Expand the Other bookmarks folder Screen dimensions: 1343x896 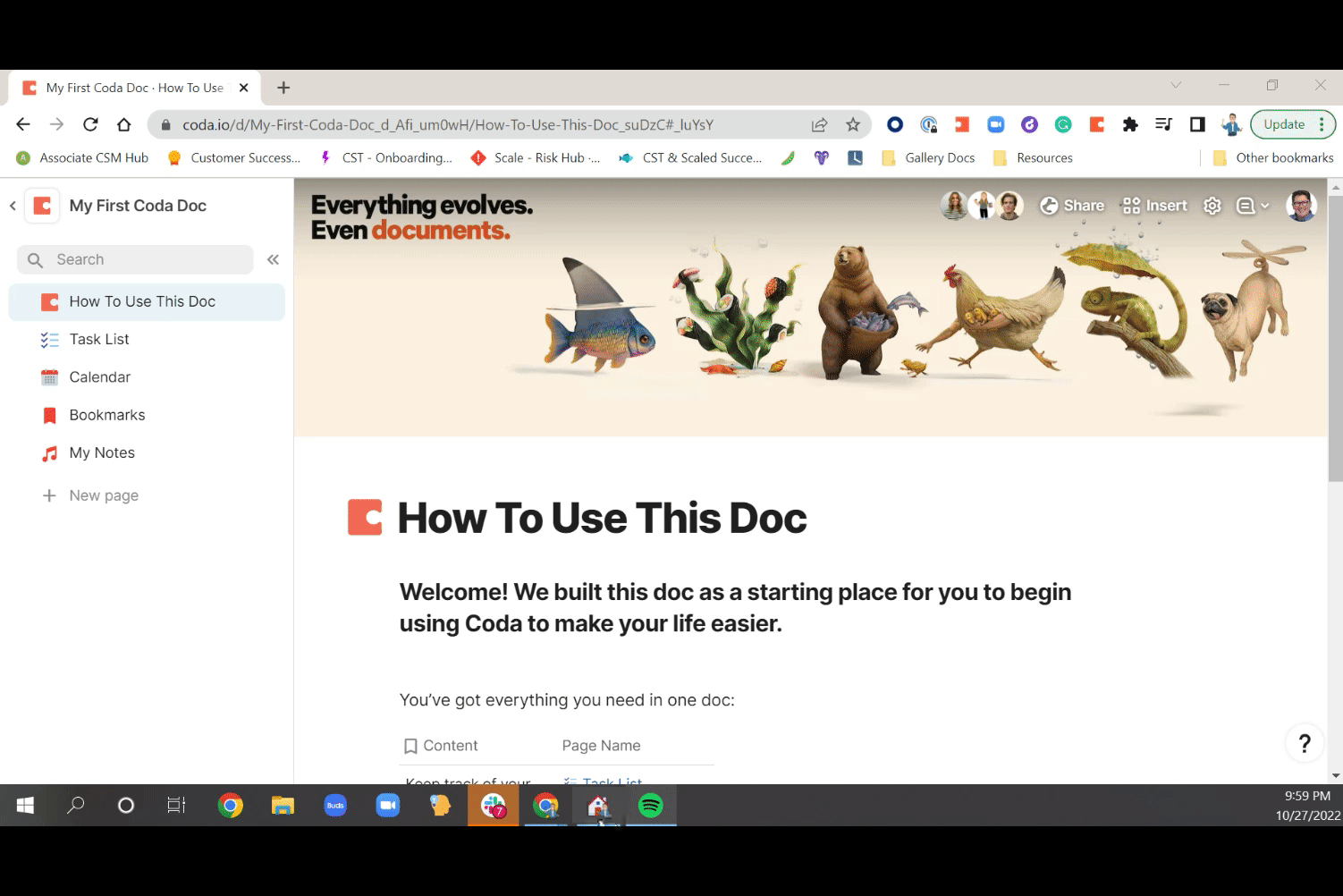click(1273, 158)
